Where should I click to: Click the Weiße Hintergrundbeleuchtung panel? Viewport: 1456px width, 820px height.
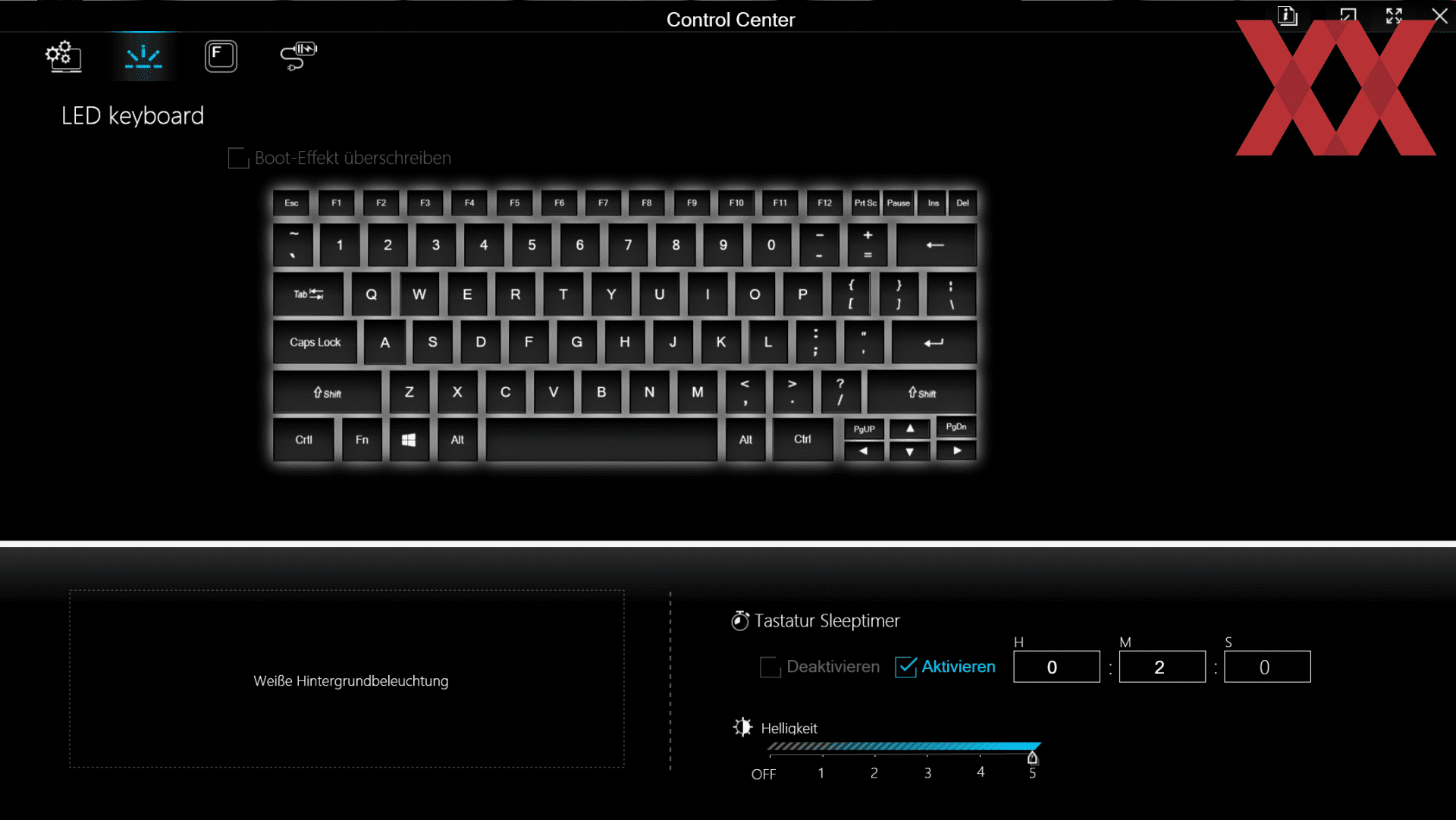pos(347,680)
